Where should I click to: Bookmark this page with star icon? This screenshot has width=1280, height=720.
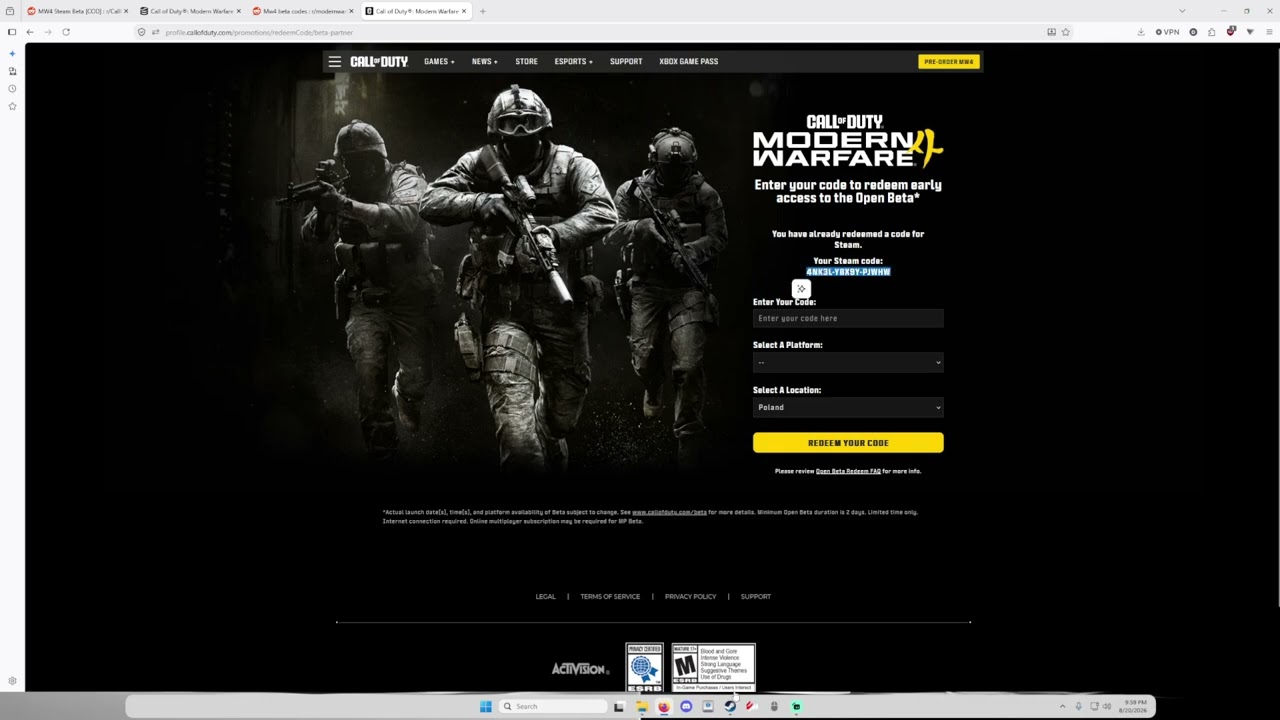pyautogui.click(x=1066, y=32)
